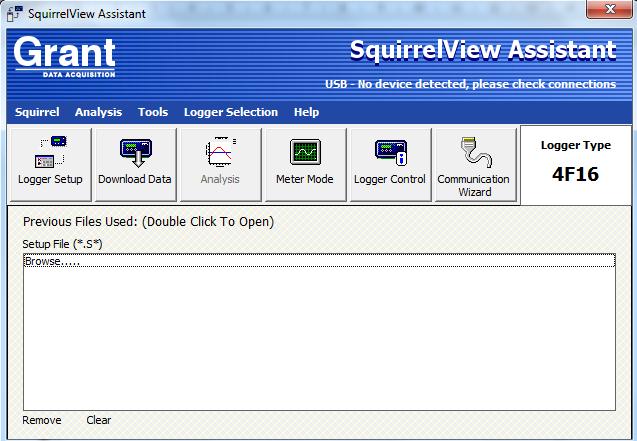Image resolution: width=637 pixels, height=441 pixels.
Task: Click the Previous Files Used heading
Action: [x=149, y=222]
